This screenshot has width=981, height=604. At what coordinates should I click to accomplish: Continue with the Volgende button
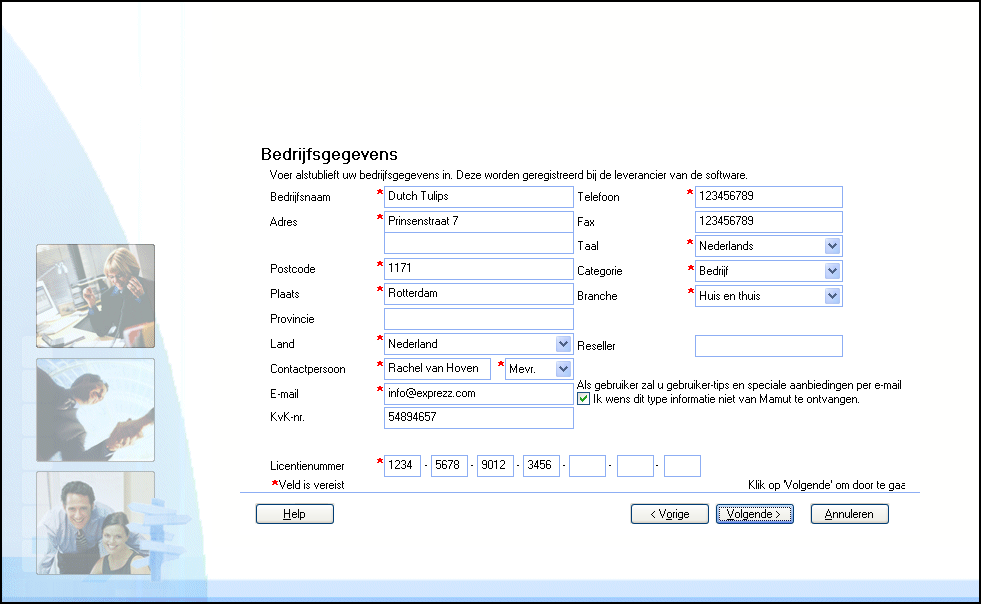(x=755, y=514)
